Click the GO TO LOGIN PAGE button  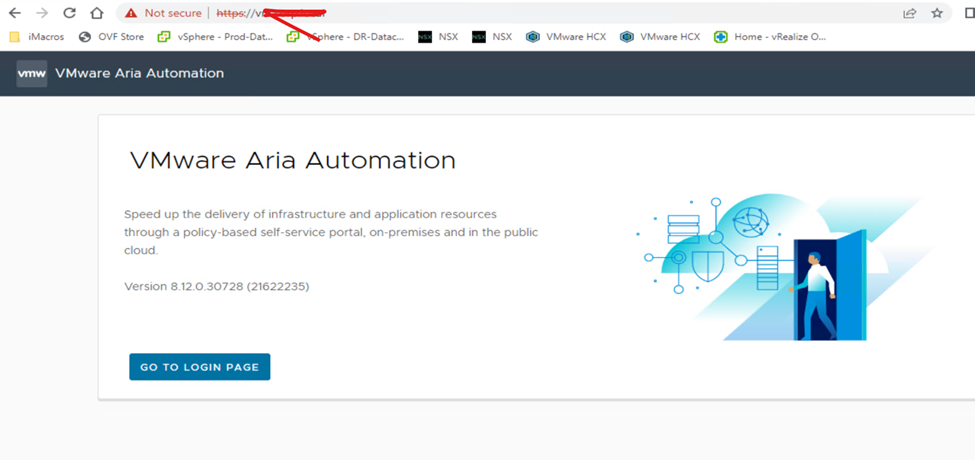point(200,367)
